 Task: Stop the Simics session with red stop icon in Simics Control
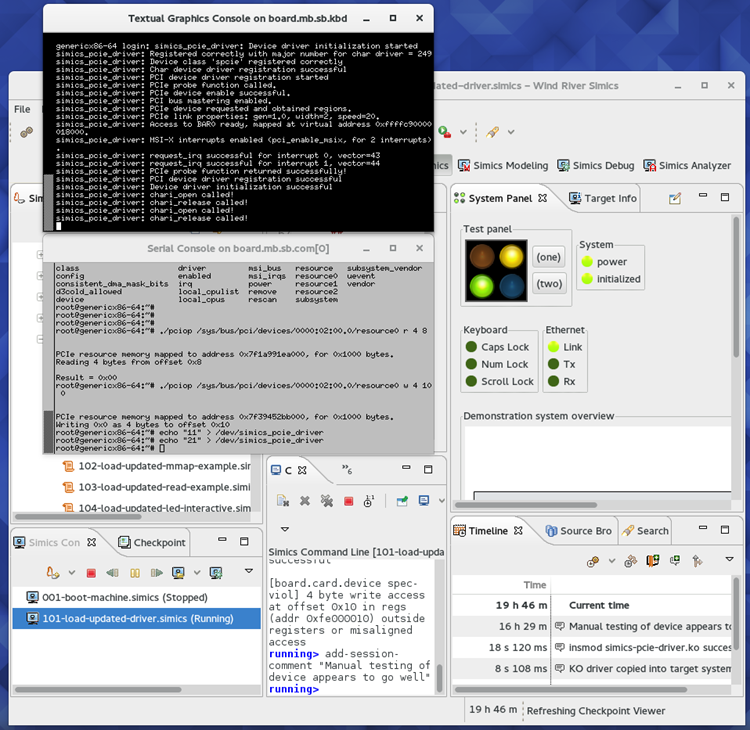tap(91, 573)
